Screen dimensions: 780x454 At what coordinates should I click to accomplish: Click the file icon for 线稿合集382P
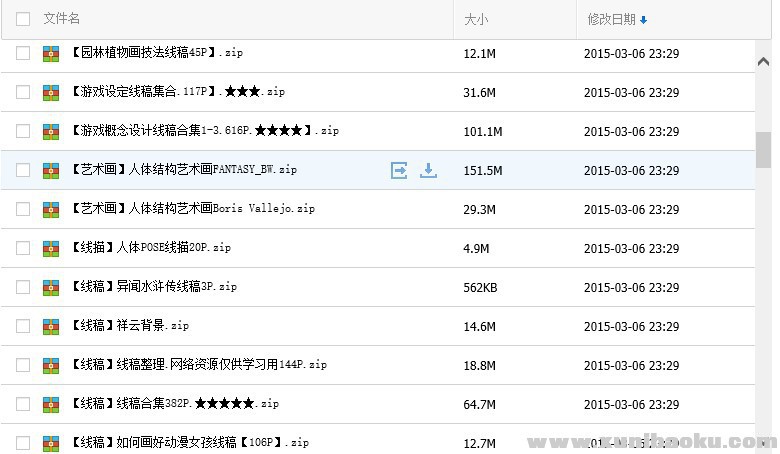click(x=51, y=404)
